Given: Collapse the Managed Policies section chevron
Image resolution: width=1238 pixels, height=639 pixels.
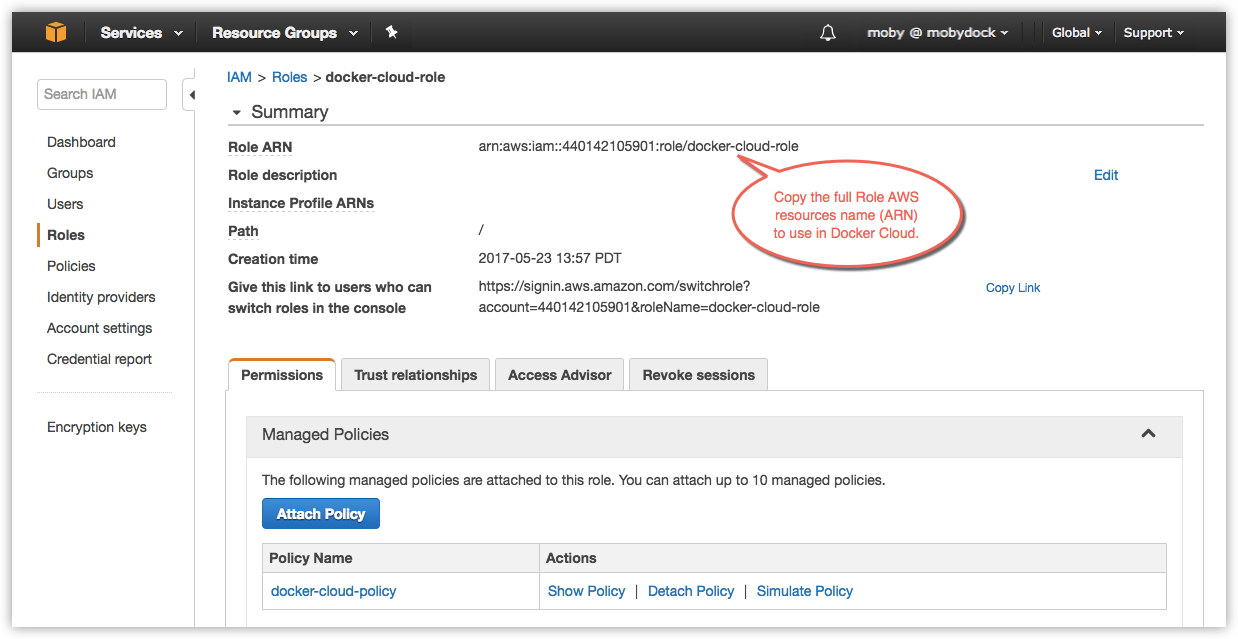Looking at the screenshot, I should click(x=1148, y=434).
